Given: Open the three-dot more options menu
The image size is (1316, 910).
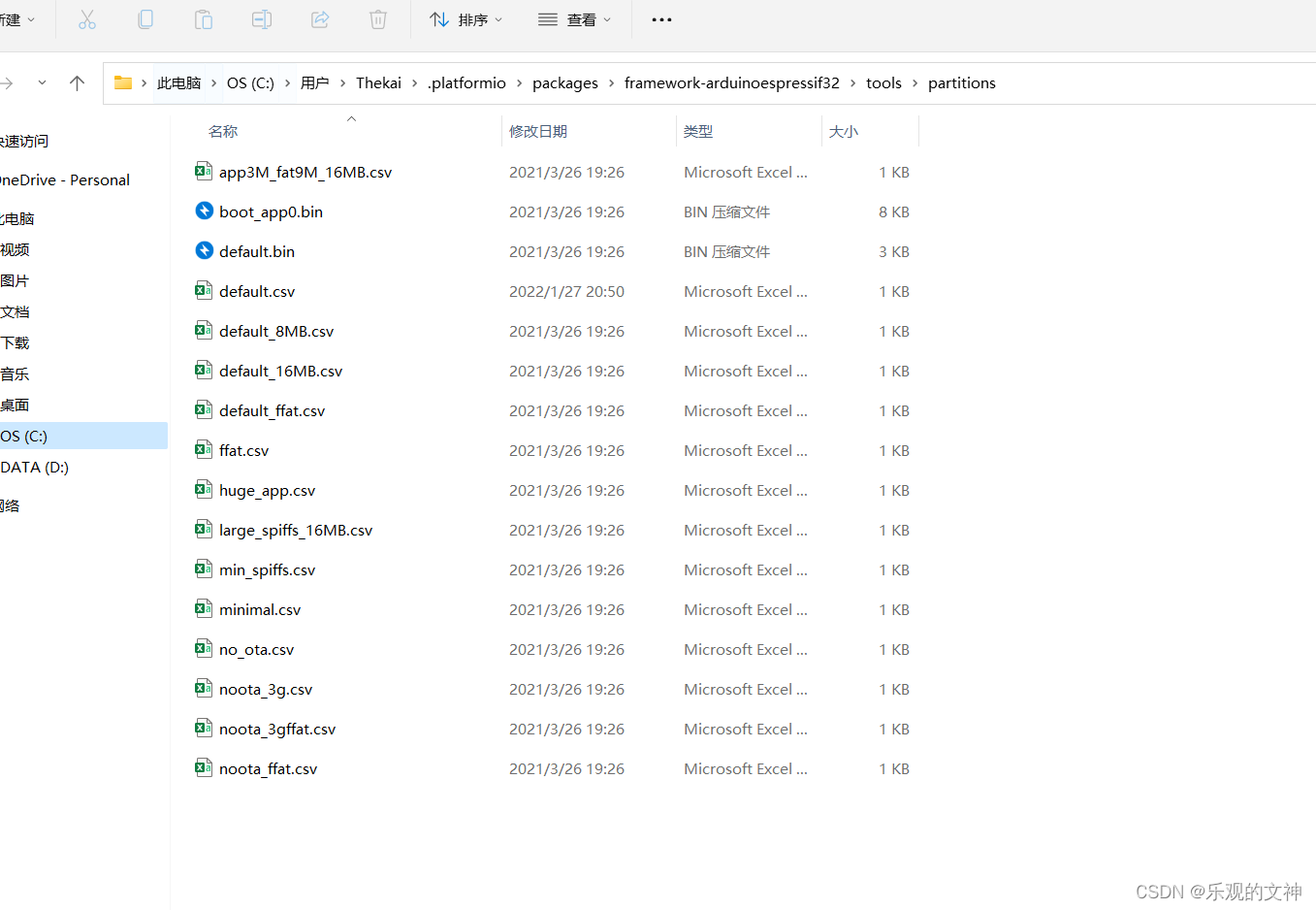Looking at the screenshot, I should (x=661, y=19).
